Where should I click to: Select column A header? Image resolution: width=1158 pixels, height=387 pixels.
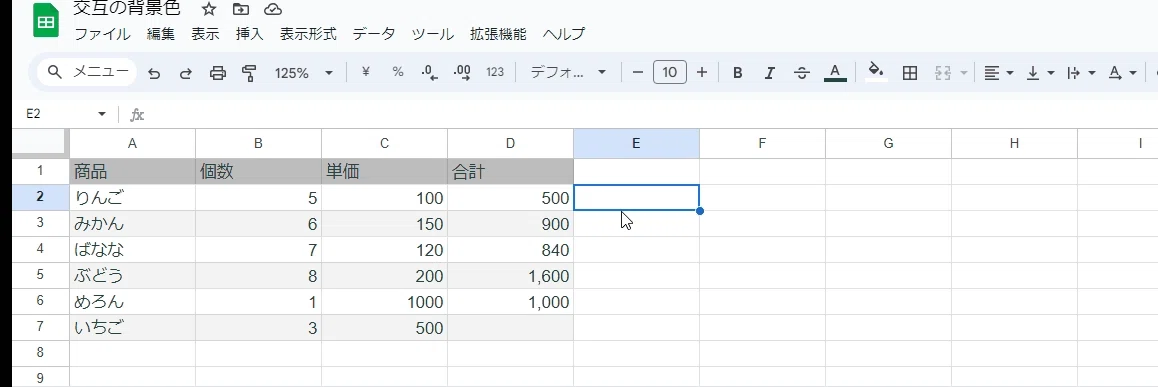tap(132, 144)
